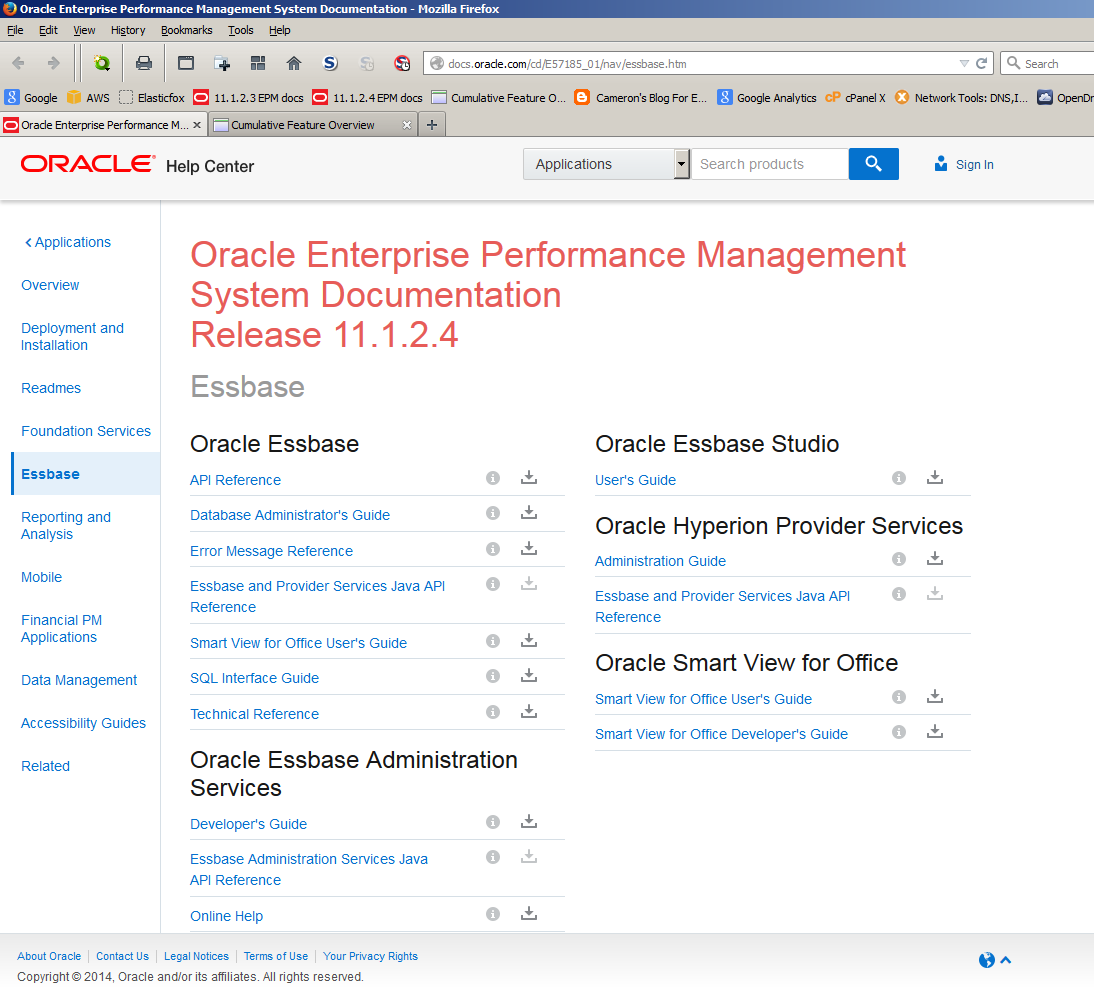Screen dimensions: 1094x994
Task: Open Foundation Services sidebar link
Action: (86, 431)
